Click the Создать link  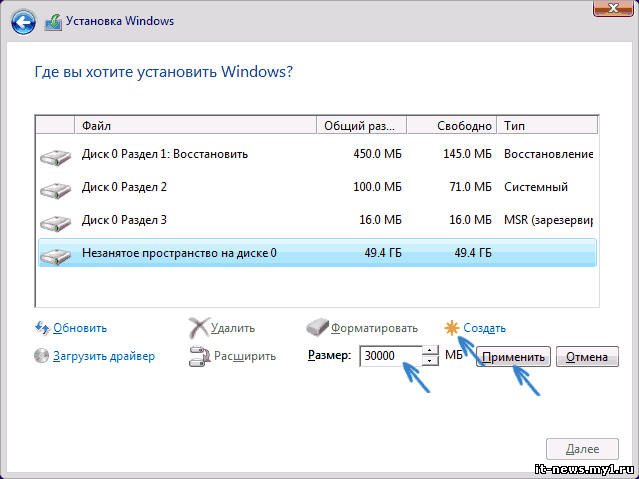(485, 328)
